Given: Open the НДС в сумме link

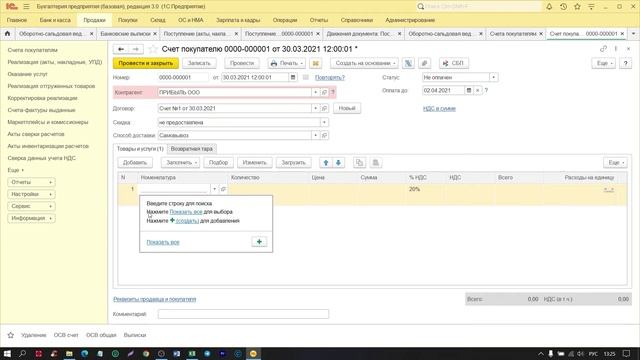Looking at the screenshot, I should click(x=439, y=109).
